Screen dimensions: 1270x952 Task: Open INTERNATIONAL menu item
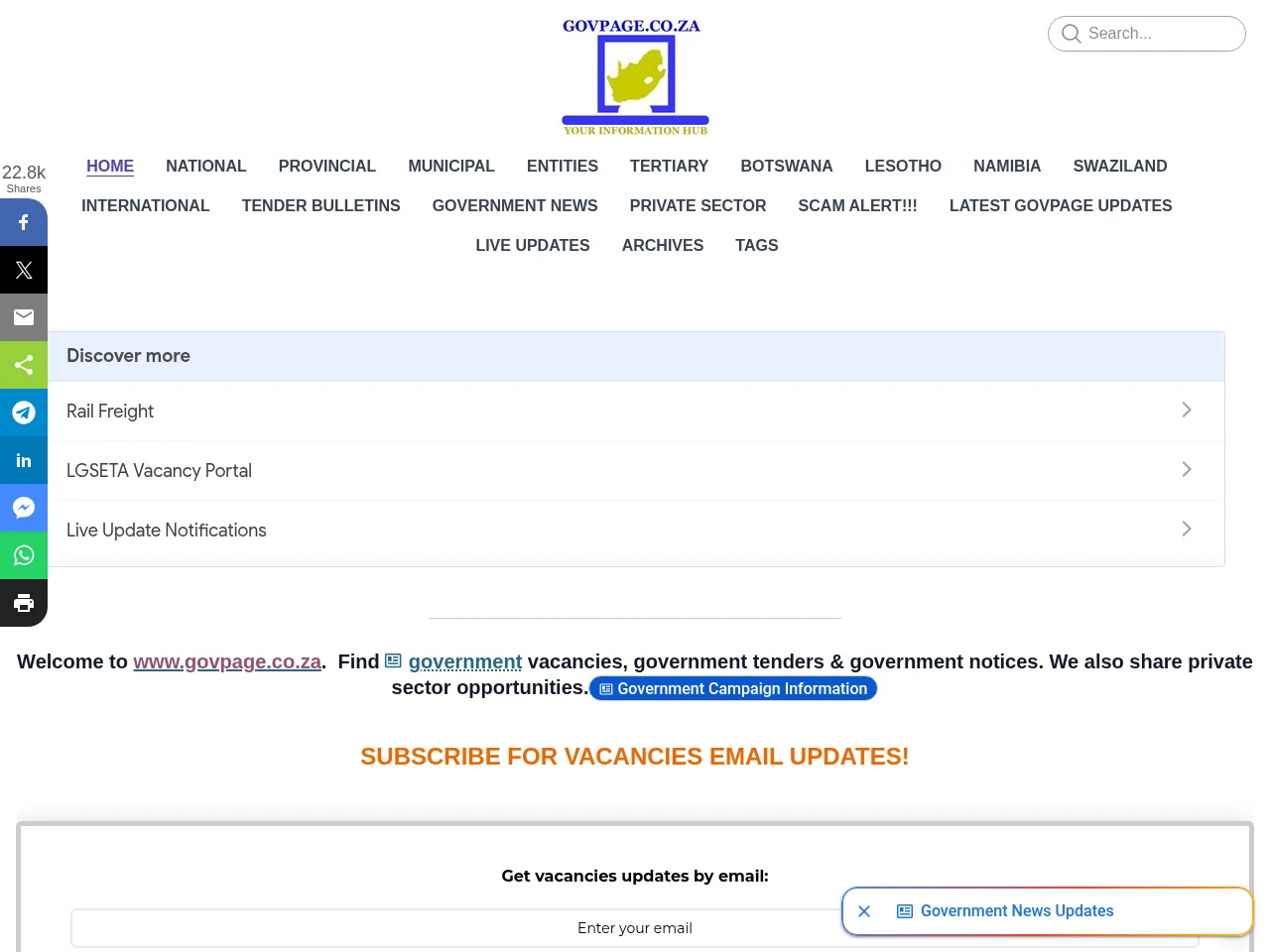pyautogui.click(x=146, y=205)
